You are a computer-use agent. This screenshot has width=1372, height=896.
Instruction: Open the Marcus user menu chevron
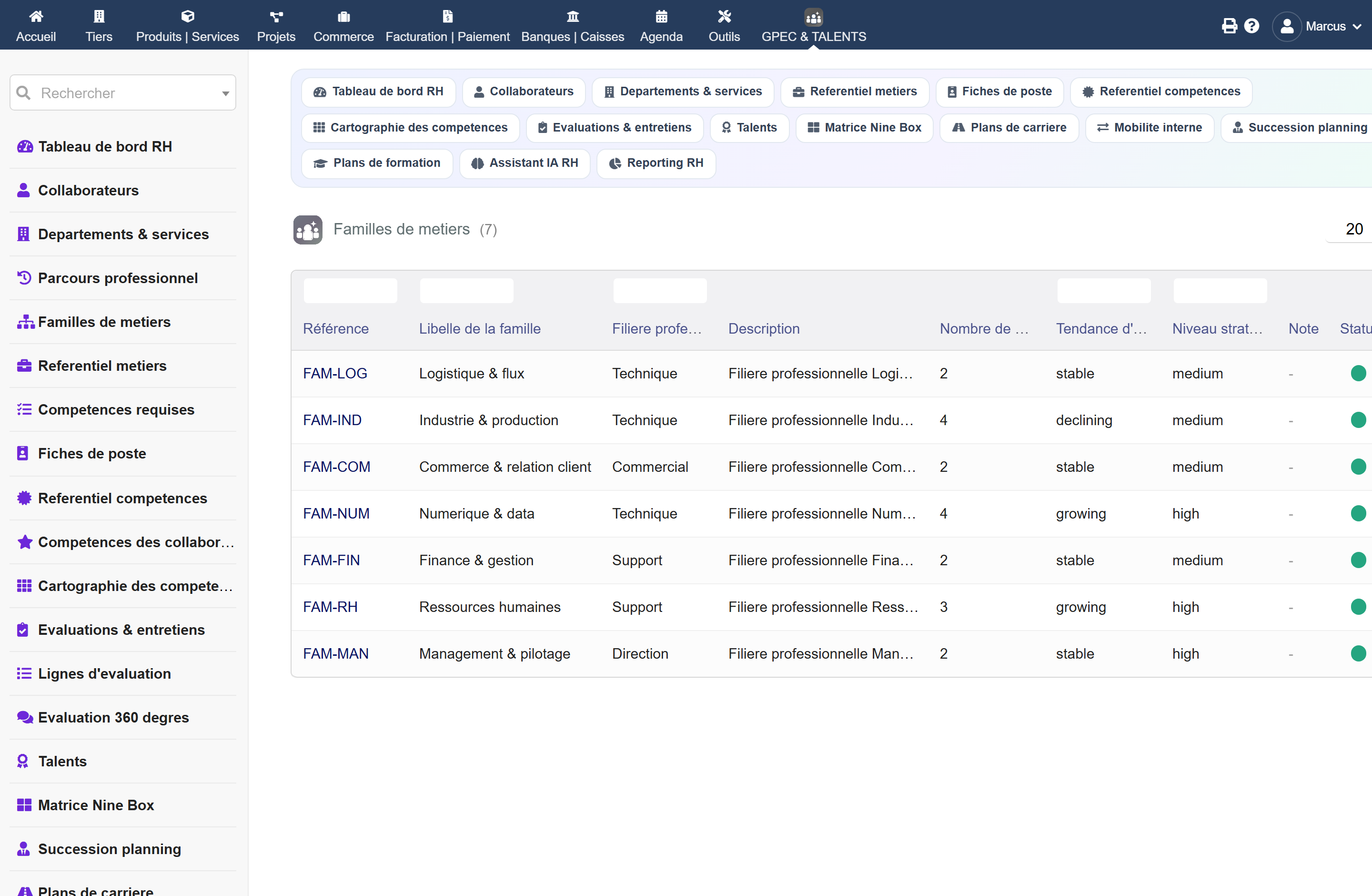1357,27
